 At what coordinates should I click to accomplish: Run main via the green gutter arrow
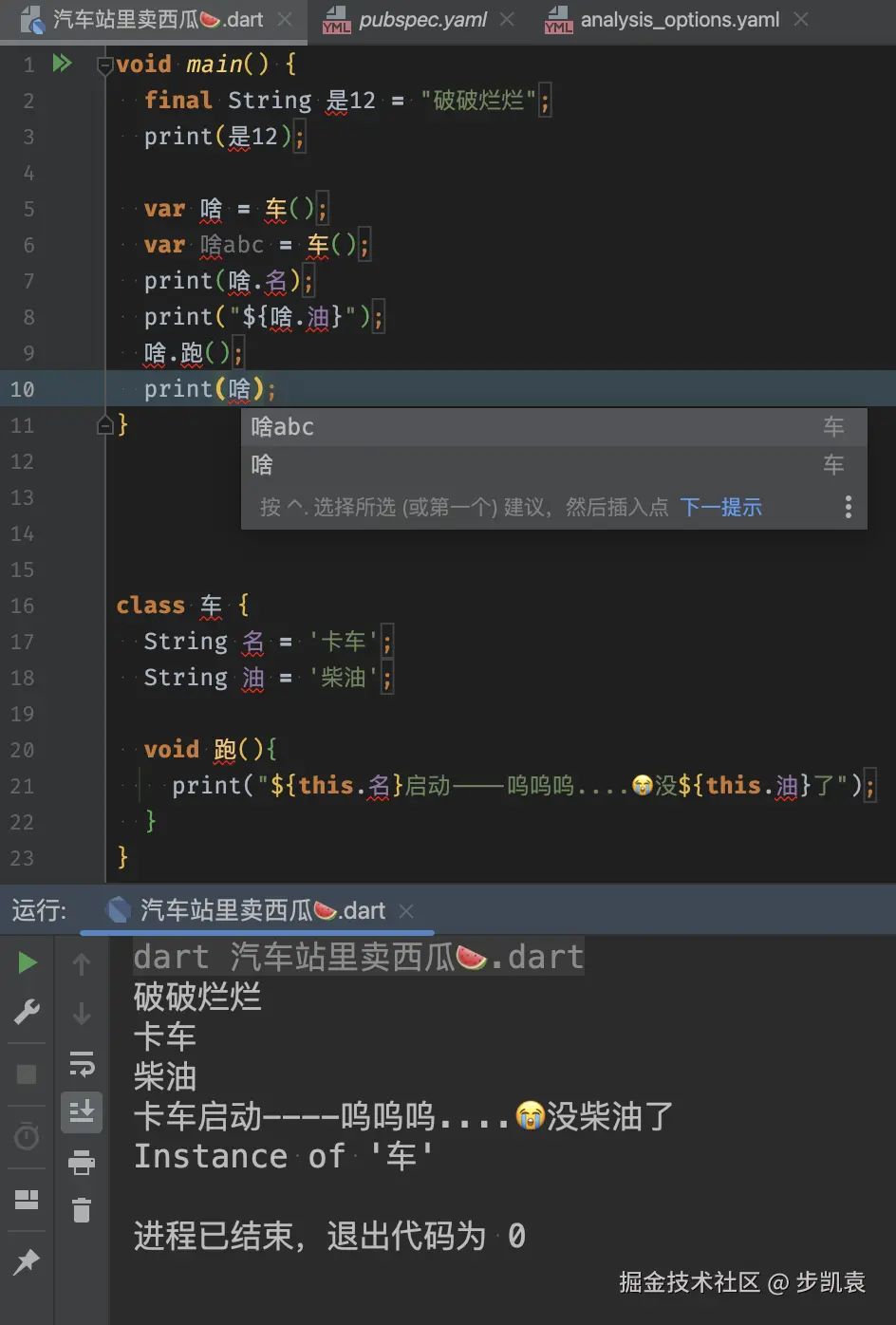click(63, 63)
